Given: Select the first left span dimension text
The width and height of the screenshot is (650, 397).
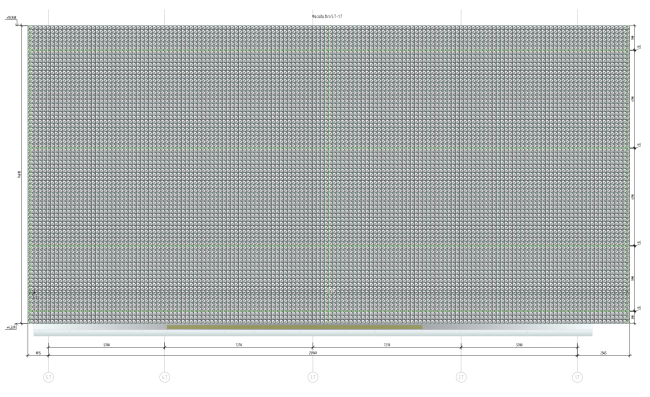Looking at the screenshot, I should coord(107,345).
